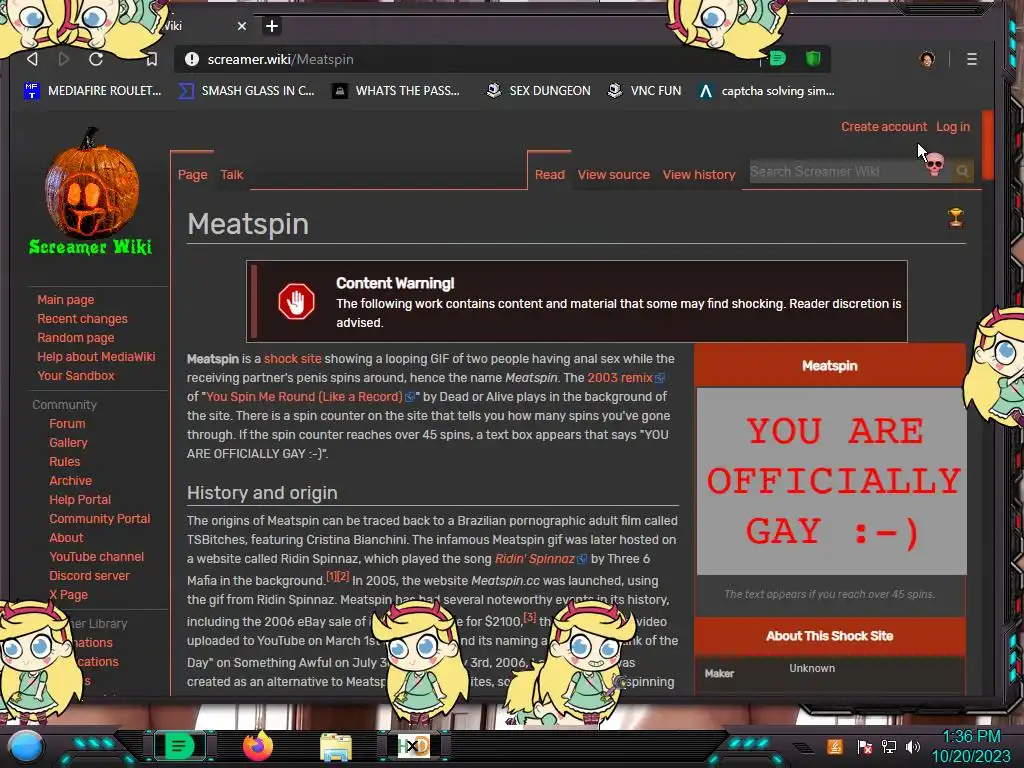Open the Gallery sidebar link
1024x768 pixels.
[x=69, y=443]
